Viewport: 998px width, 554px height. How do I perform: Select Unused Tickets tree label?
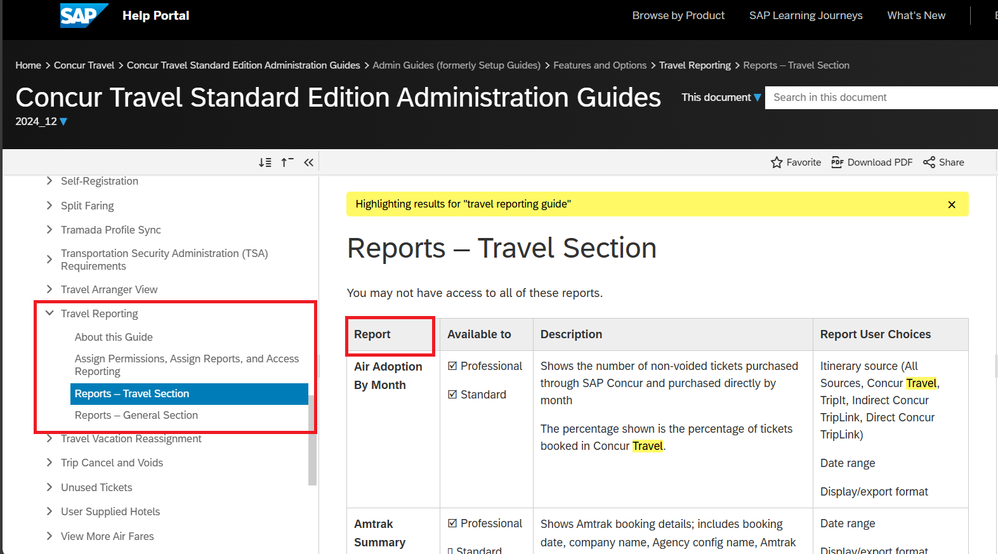[x=96, y=487]
